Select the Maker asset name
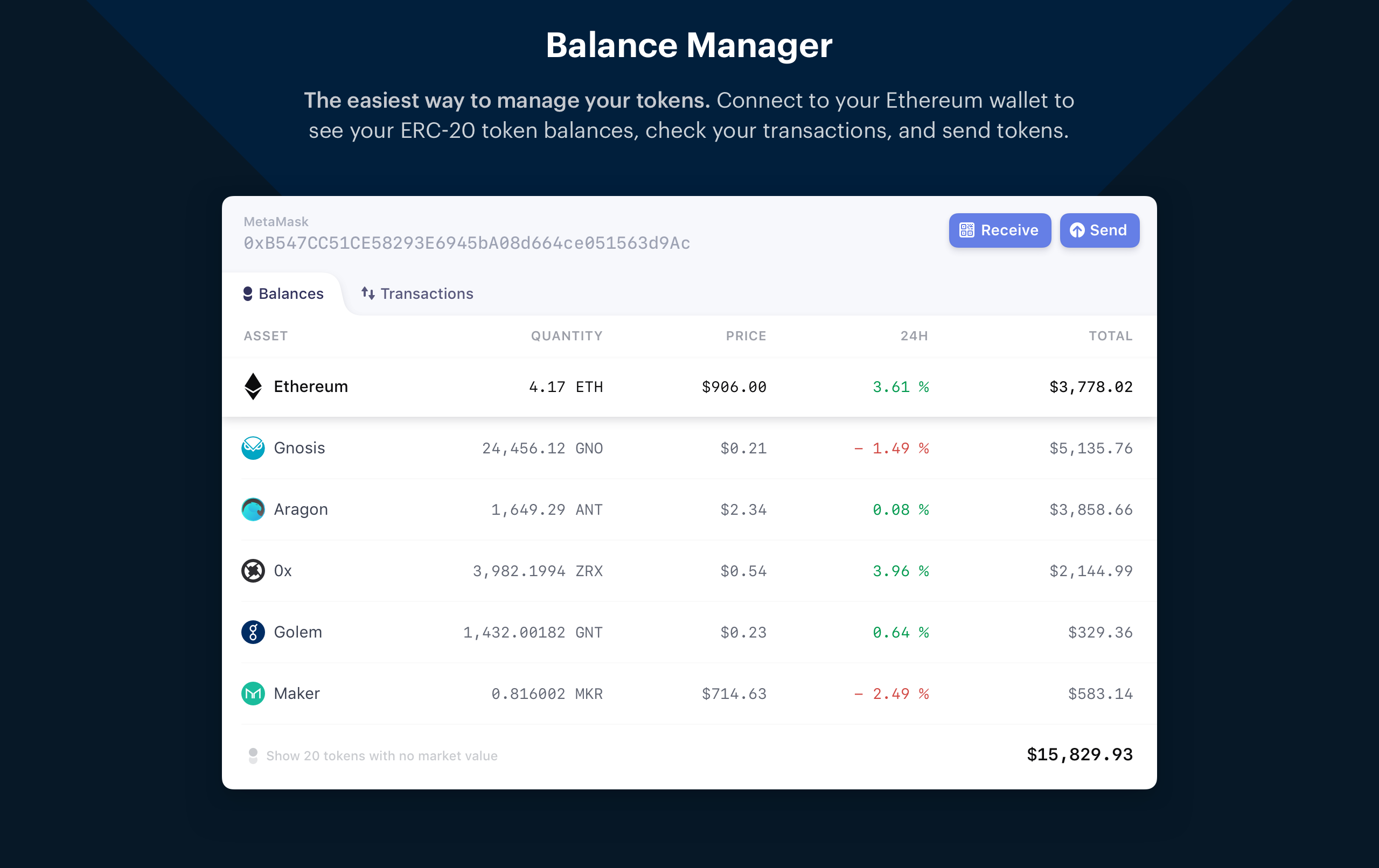Viewport: 1379px width, 868px height. coord(297,694)
